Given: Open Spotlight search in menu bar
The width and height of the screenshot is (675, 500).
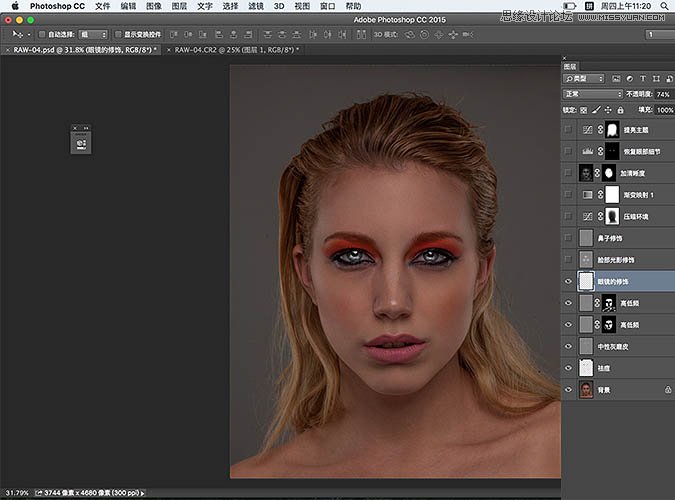Looking at the screenshot, I should pyautogui.click(x=664, y=6).
